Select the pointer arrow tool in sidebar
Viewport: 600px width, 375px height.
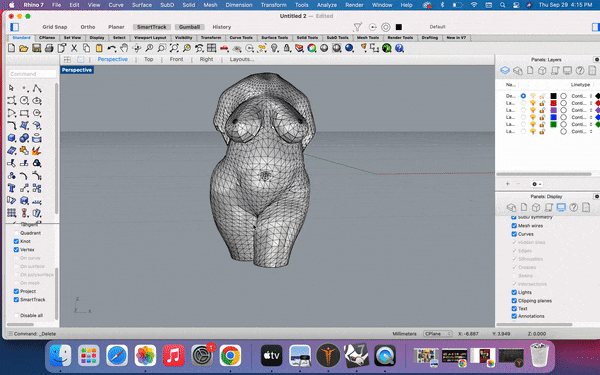point(11,88)
